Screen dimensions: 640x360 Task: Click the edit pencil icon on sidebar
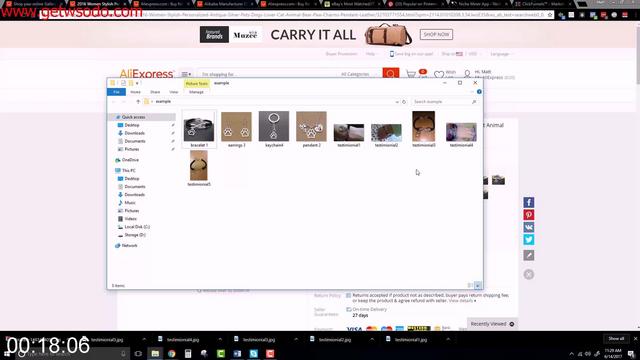click(x=529, y=256)
